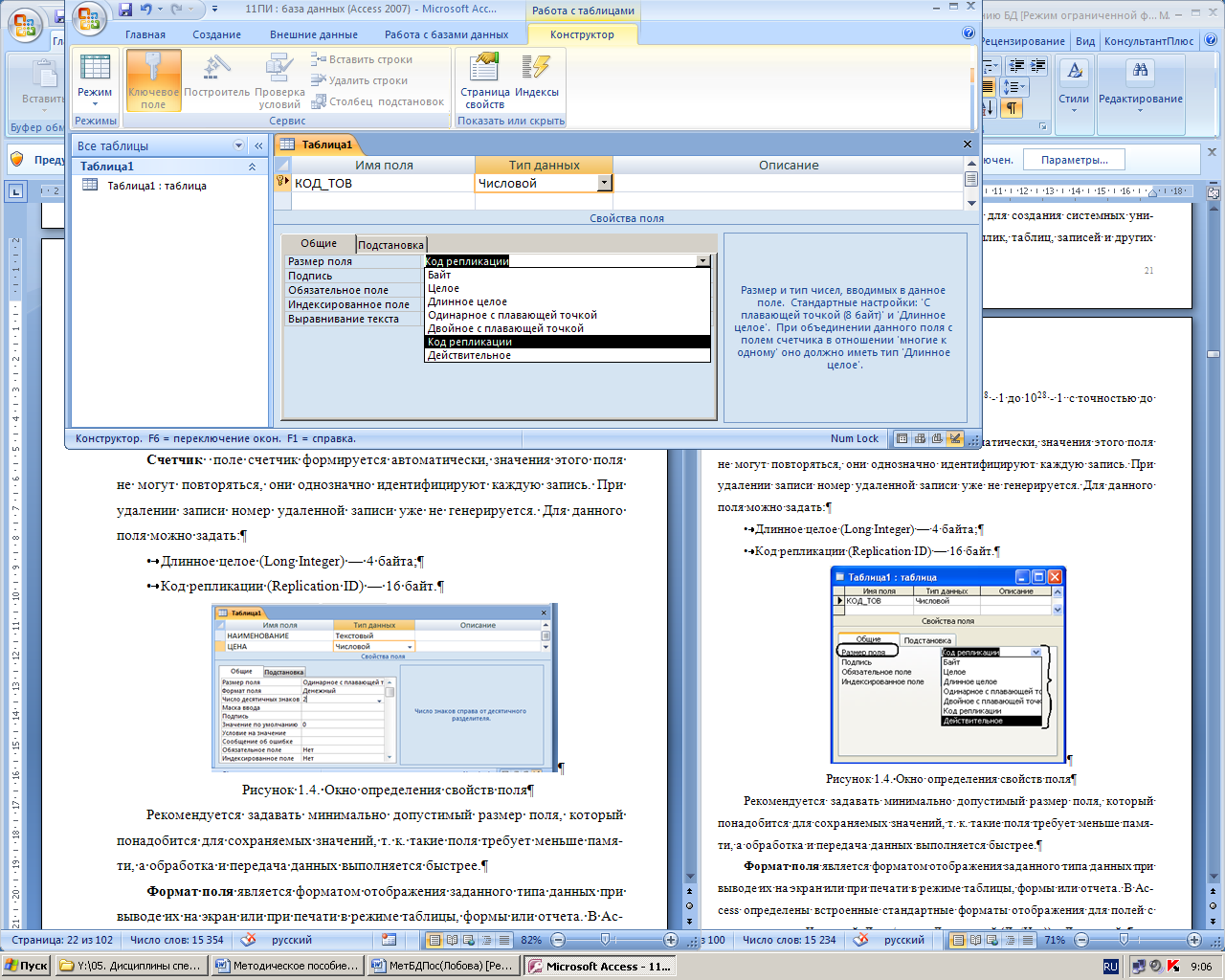Undo the last action in Access

point(145,10)
